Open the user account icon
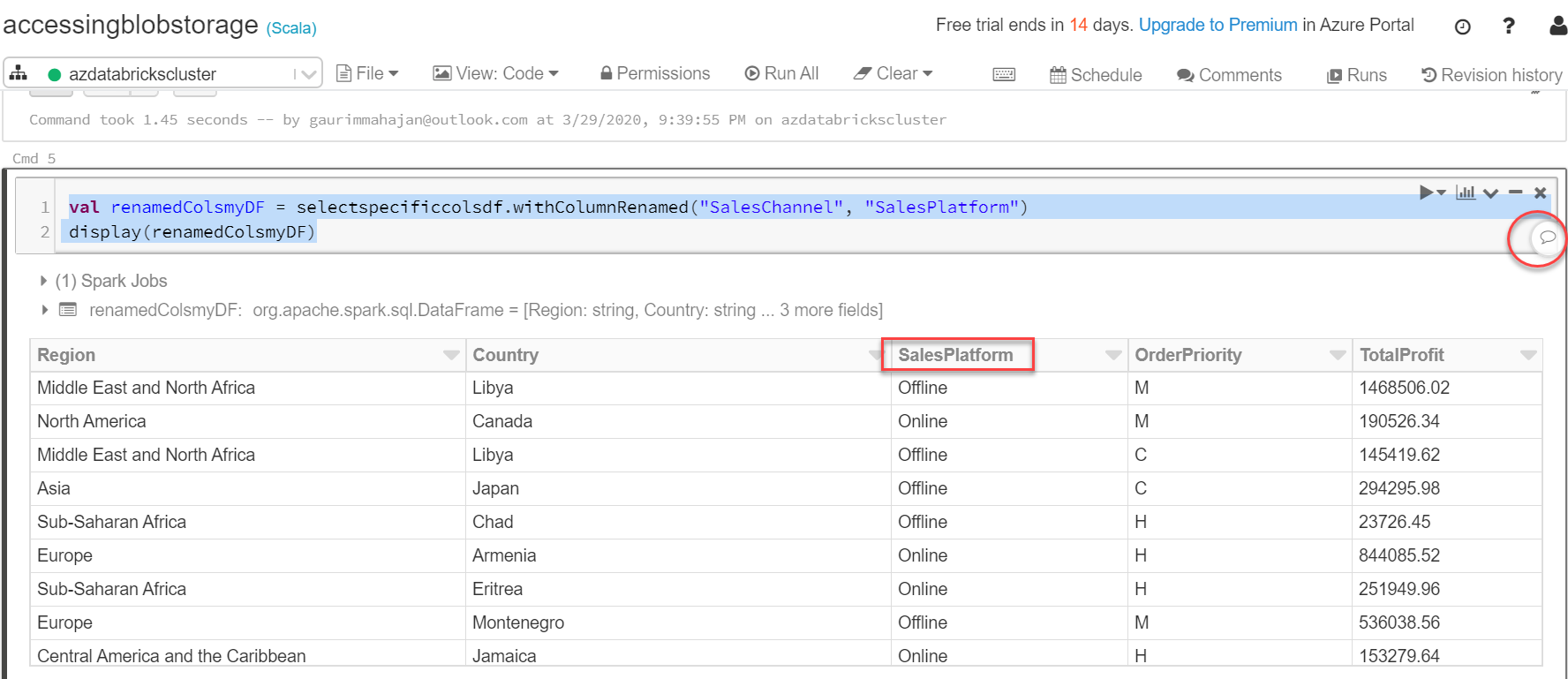The width and height of the screenshot is (1568, 679). (x=1557, y=26)
